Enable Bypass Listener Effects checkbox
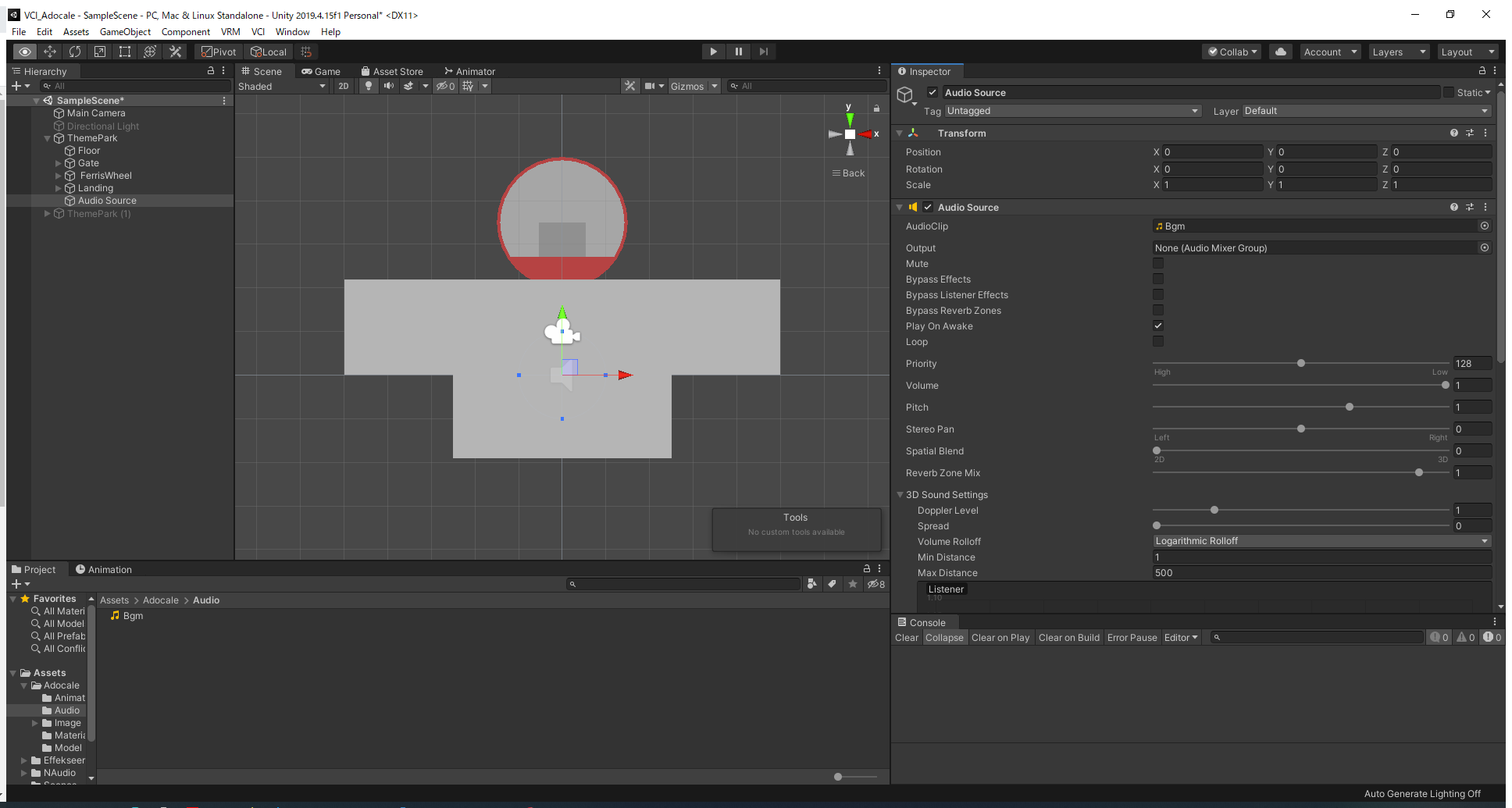Screen dimensions: 1512x808 [1158, 295]
